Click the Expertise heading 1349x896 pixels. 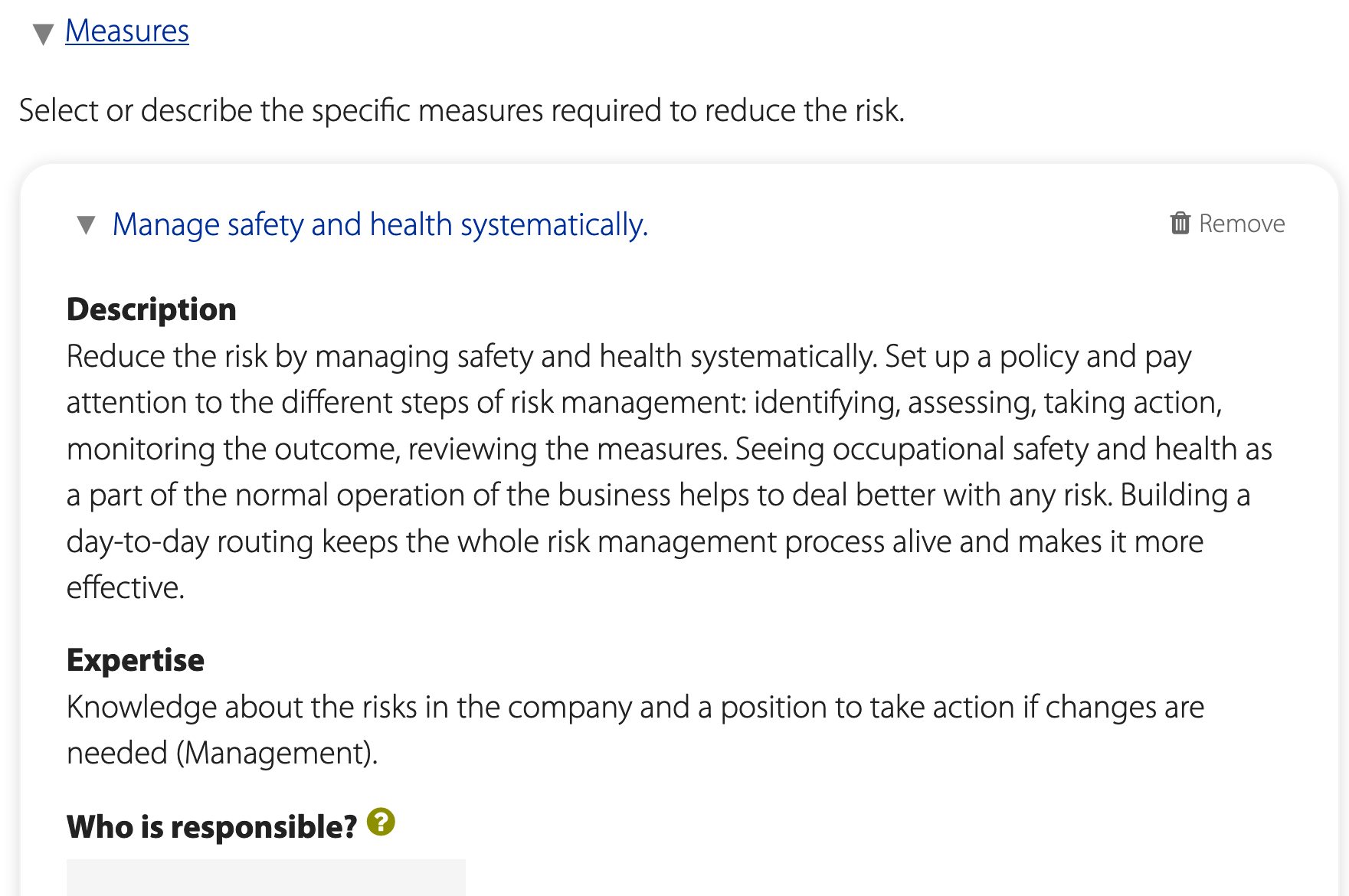[x=136, y=660]
